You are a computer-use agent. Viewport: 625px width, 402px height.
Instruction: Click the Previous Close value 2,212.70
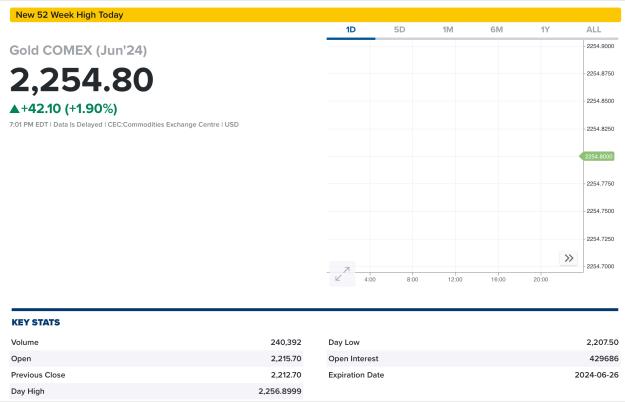pyautogui.click(x=286, y=375)
